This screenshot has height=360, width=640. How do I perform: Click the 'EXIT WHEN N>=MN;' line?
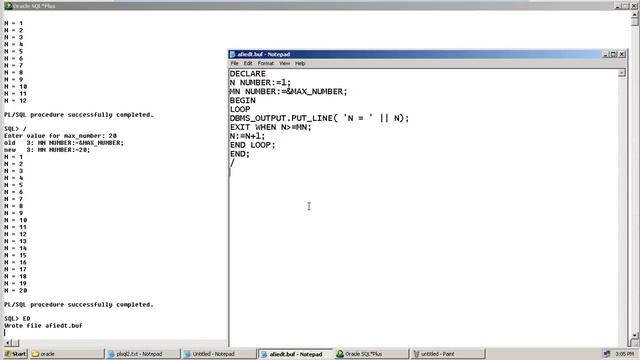pyautogui.click(x=271, y=127)
